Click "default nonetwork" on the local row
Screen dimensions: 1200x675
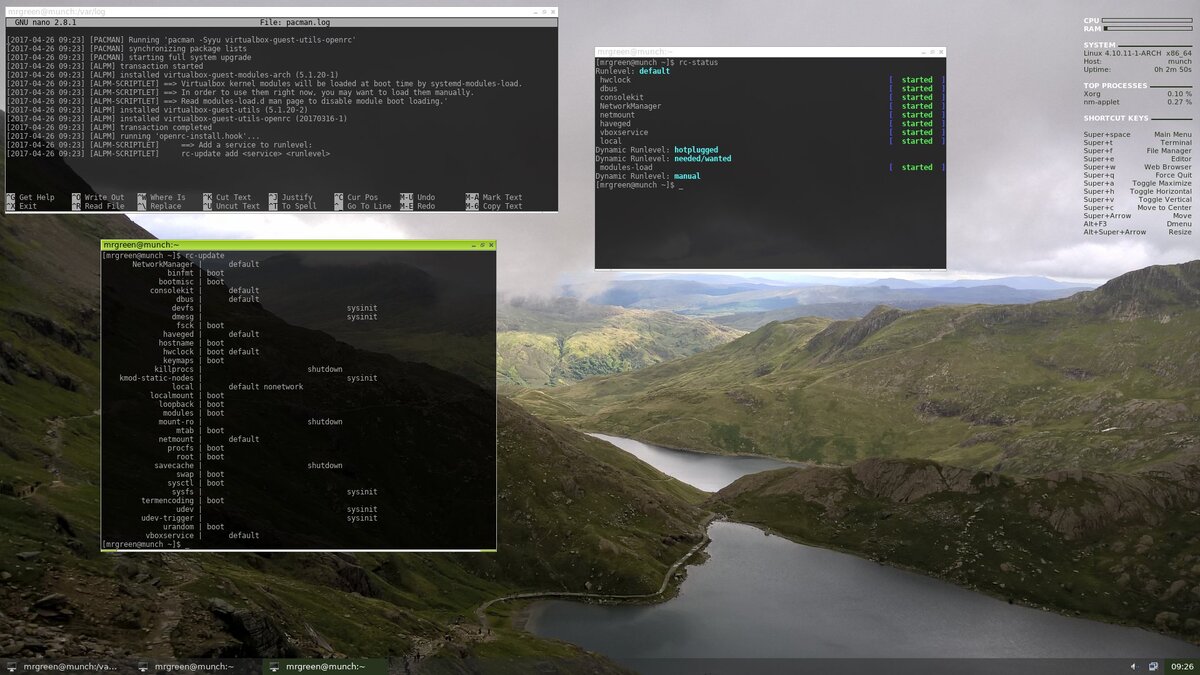point(265,387)
